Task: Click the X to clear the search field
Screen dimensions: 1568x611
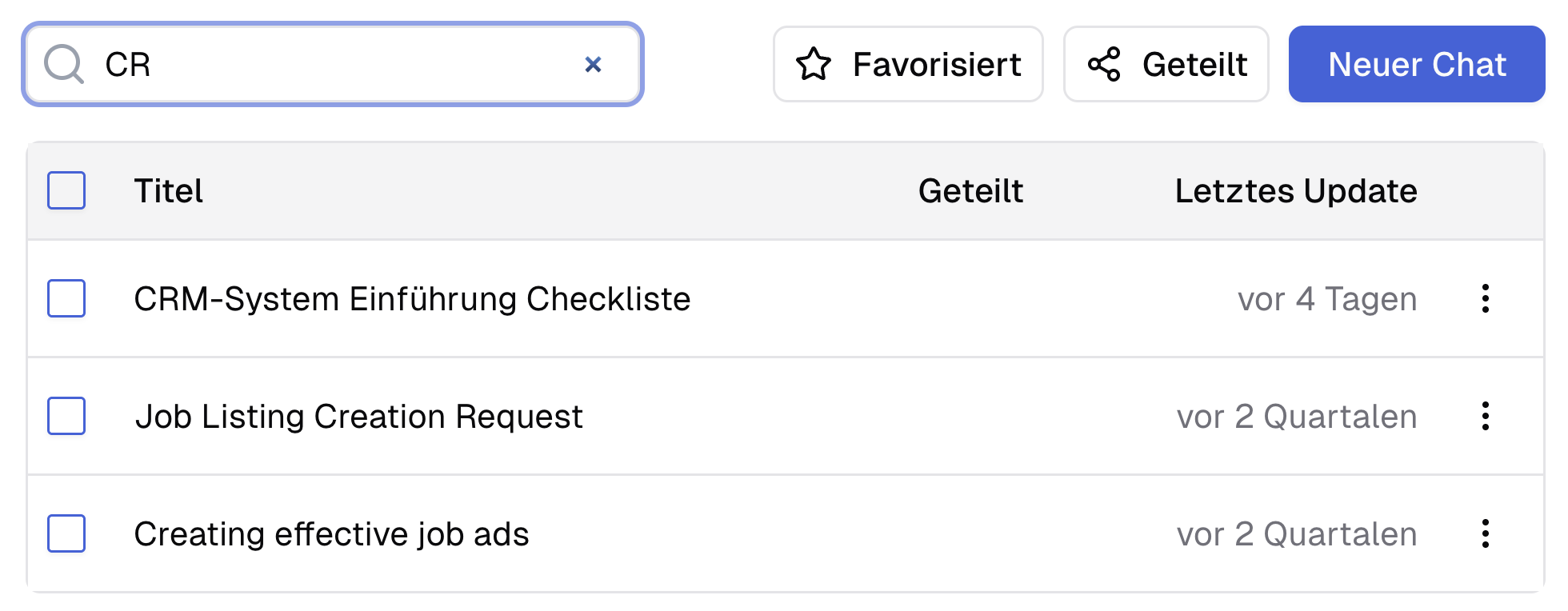Action: click(x=593, y=64)
